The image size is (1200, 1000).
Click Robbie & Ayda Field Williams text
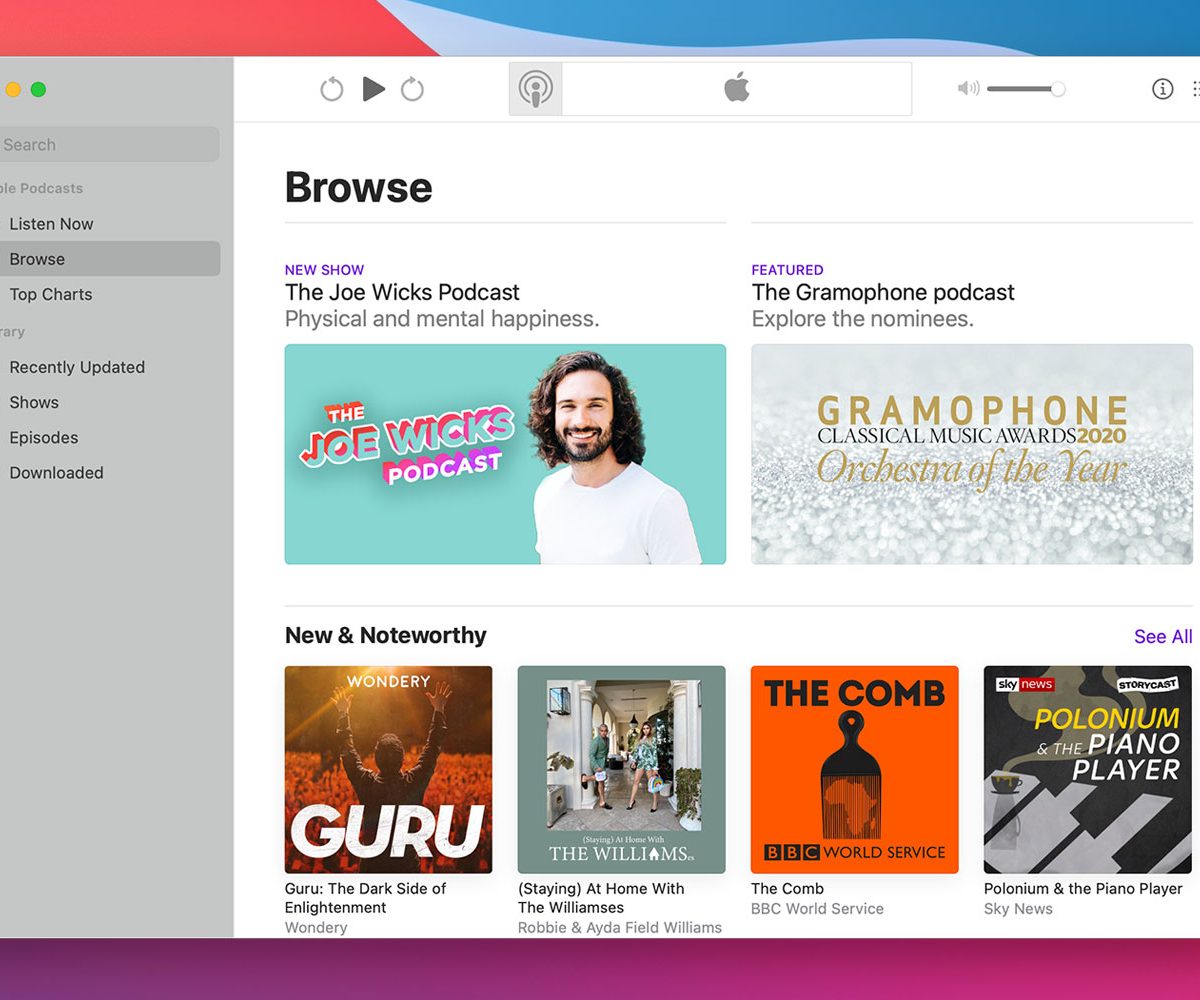[619, 927]
